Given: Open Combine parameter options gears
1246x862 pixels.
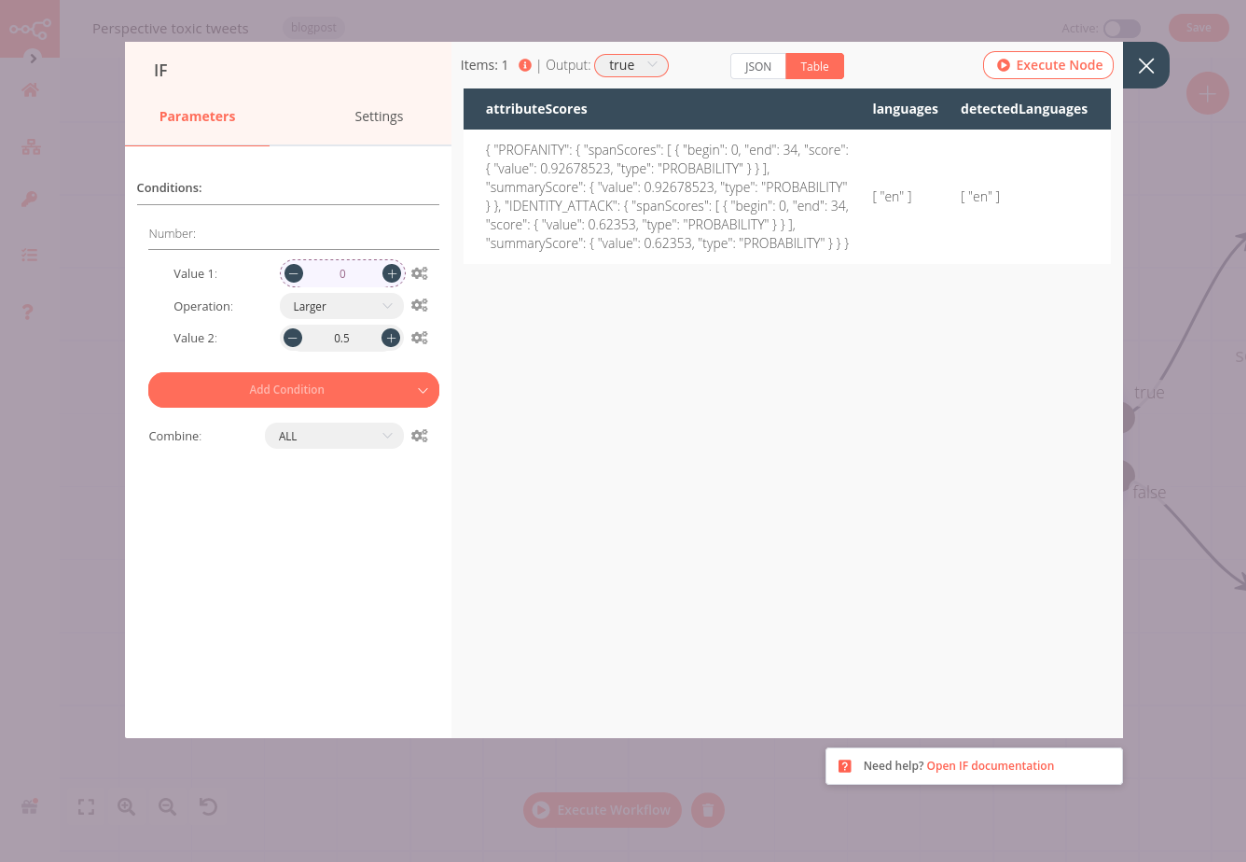Looking at the screenshot, I should [x=420, y=436].
